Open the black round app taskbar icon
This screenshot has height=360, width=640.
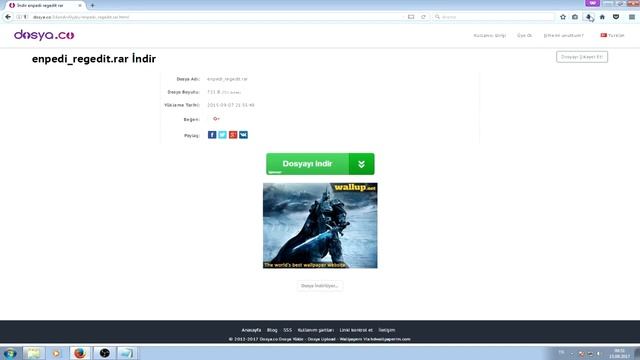tap(104, 353)
